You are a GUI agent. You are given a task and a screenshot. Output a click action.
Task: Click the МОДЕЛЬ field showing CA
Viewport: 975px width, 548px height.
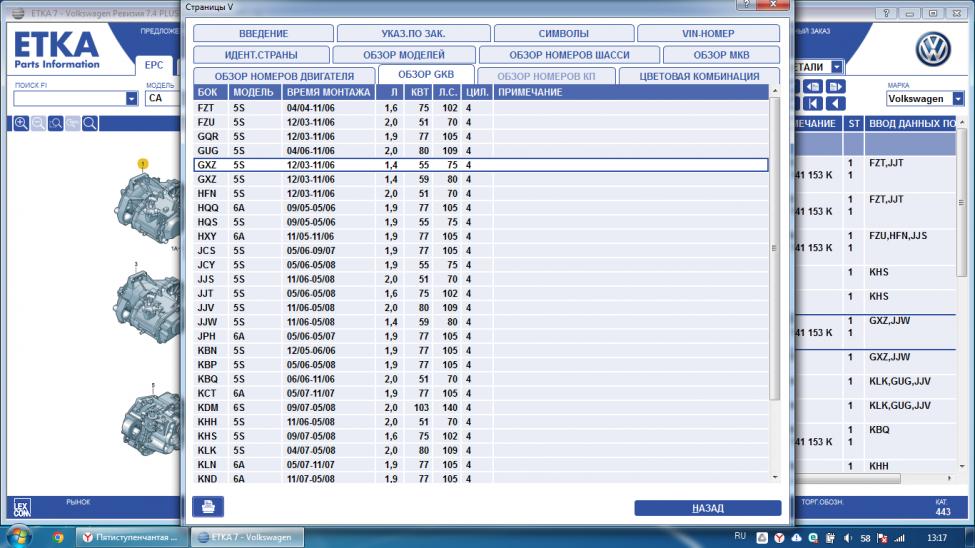point(163,98)
